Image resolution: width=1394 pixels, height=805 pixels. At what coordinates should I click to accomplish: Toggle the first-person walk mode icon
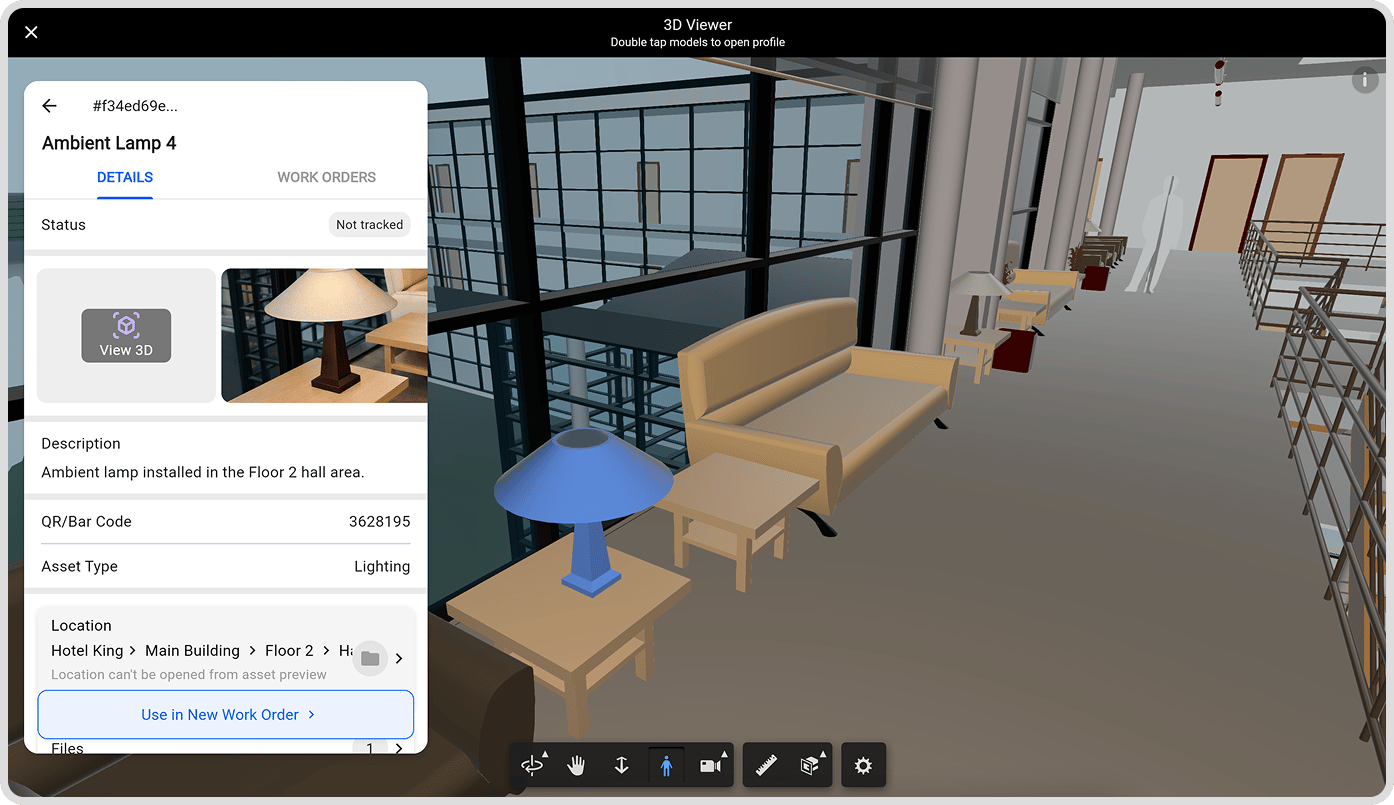[x=666, y=766]
